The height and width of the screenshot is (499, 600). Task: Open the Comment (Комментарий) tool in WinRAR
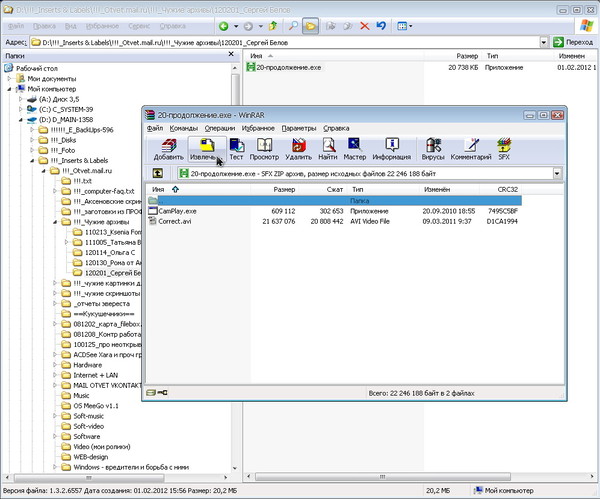[x=471, y=149]
